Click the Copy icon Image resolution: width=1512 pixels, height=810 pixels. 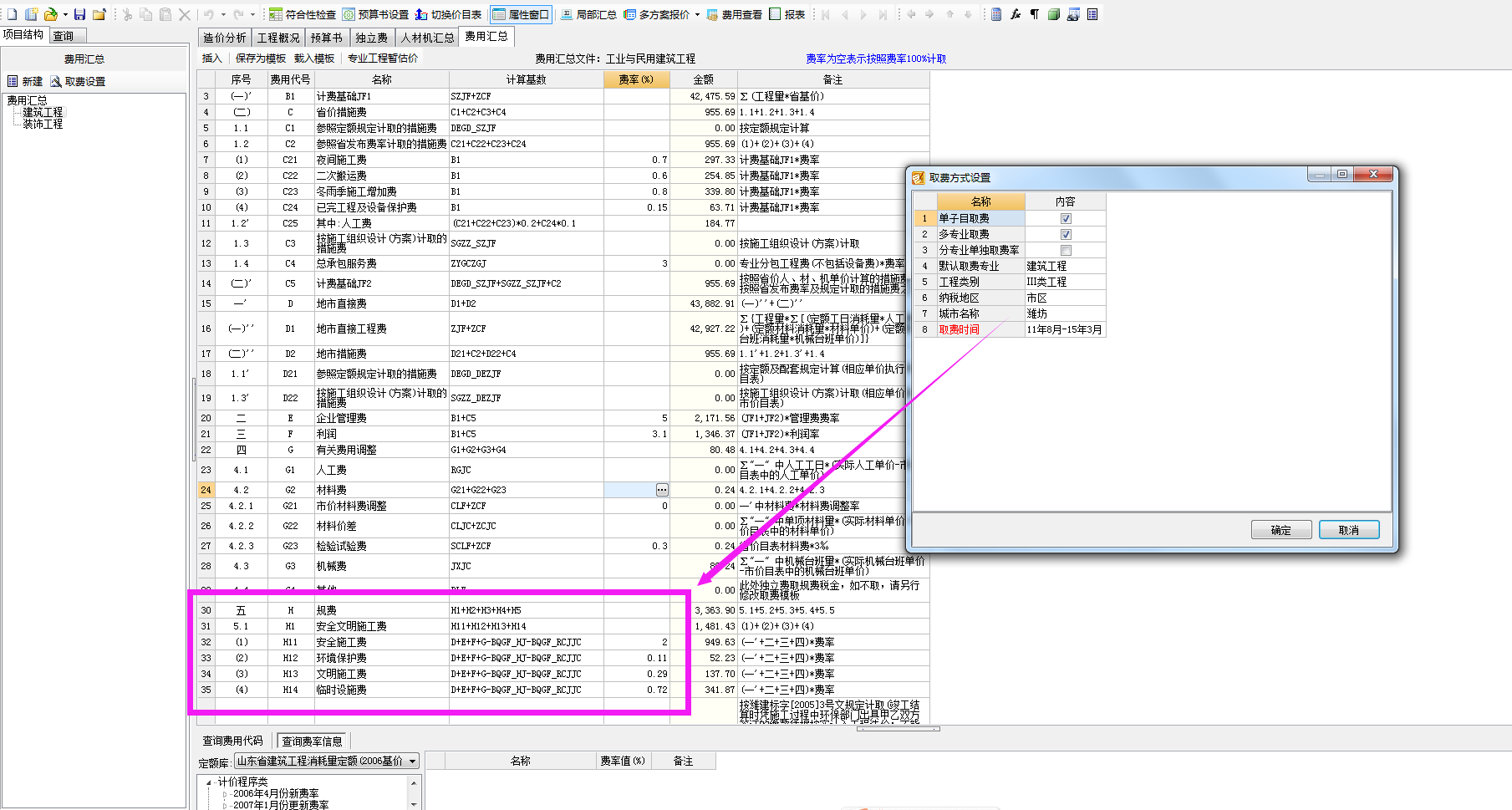pos(146,14)
